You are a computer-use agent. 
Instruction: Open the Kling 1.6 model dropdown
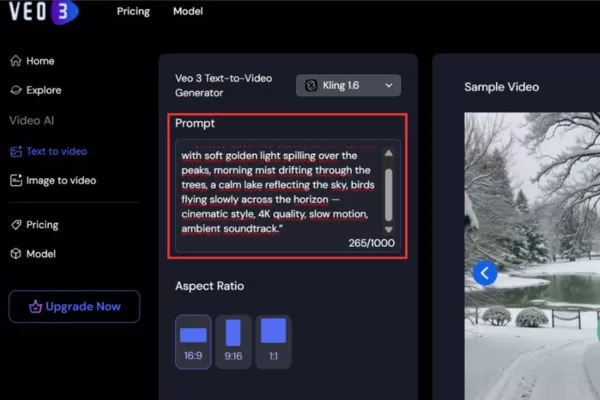(x=348, y=85)
